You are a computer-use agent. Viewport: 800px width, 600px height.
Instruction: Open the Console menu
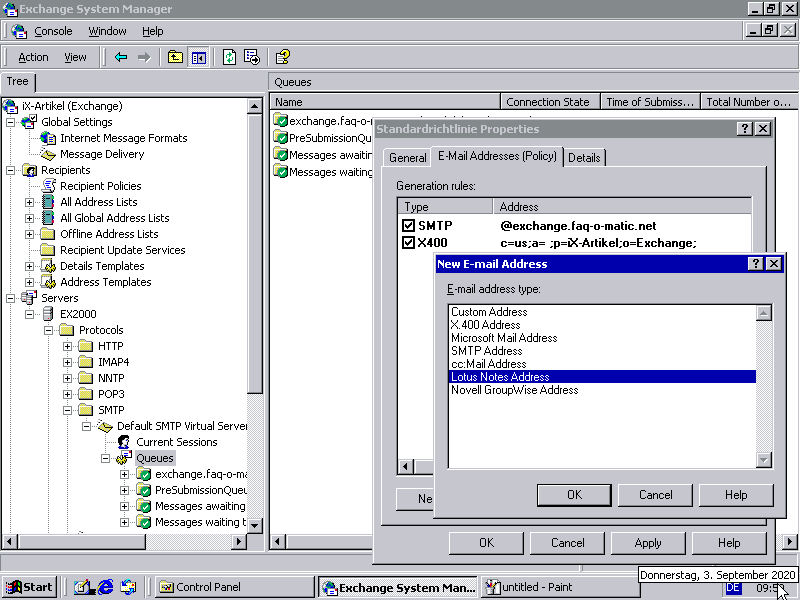click(x=53, y=31)
